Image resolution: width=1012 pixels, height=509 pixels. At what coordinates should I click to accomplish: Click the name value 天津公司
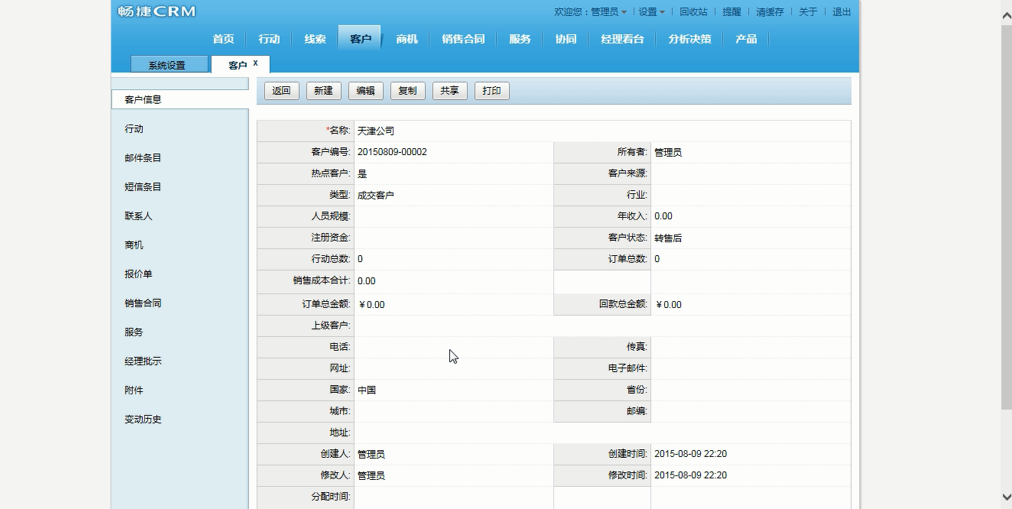pyautogui.click(x=376, y=131)
